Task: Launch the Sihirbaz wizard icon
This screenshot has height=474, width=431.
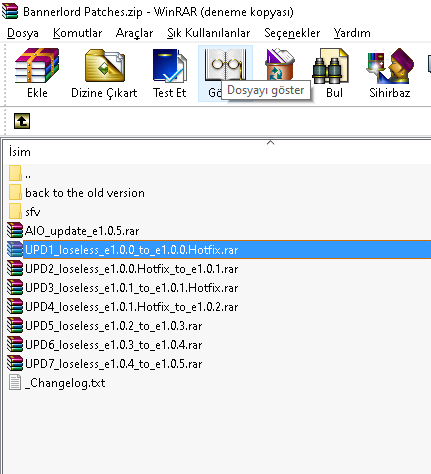Action: point(390,66)
